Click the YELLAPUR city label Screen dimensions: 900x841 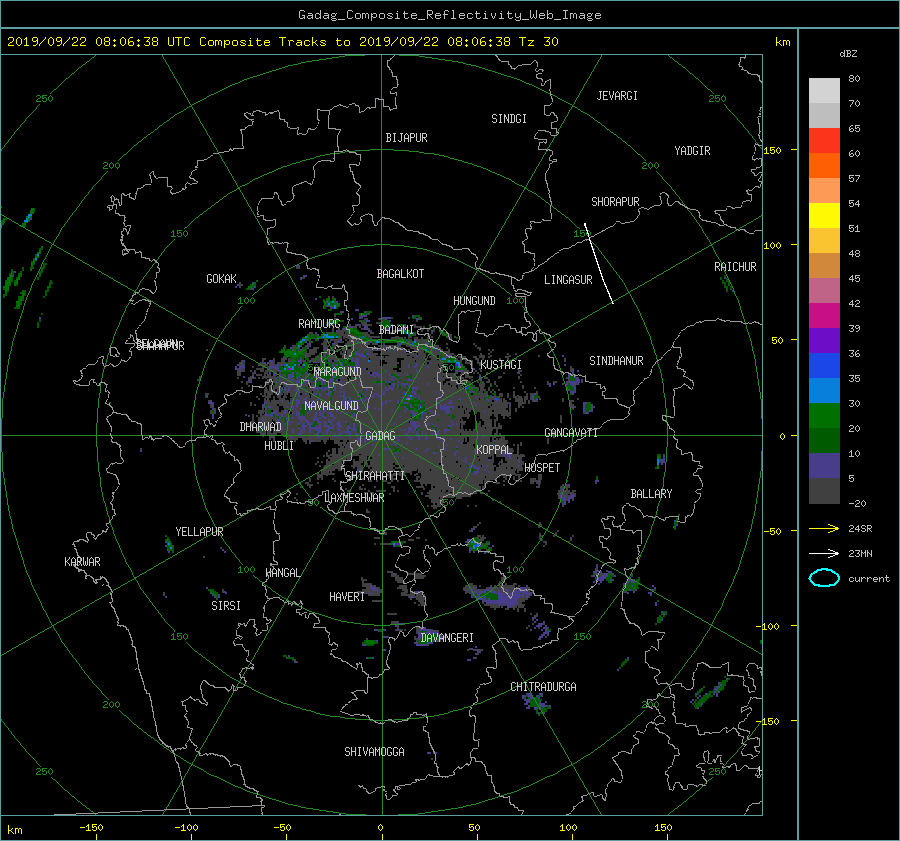pos(199,532)
